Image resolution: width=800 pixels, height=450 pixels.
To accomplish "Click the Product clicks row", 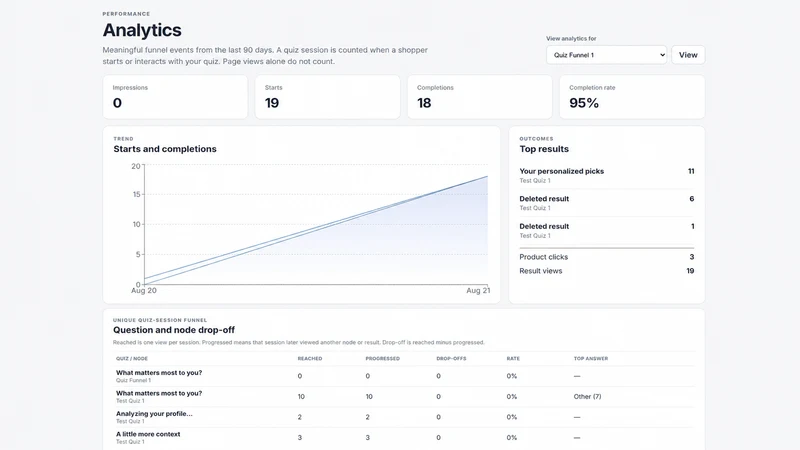I will coord(607,257).
